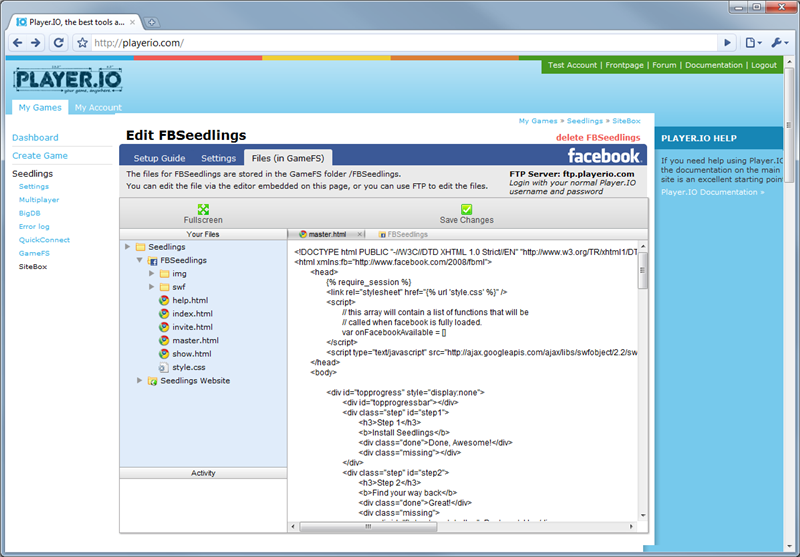Screen dimensions: 800x557
Task: Open Documentation in top bar
Action: point(714,65)
